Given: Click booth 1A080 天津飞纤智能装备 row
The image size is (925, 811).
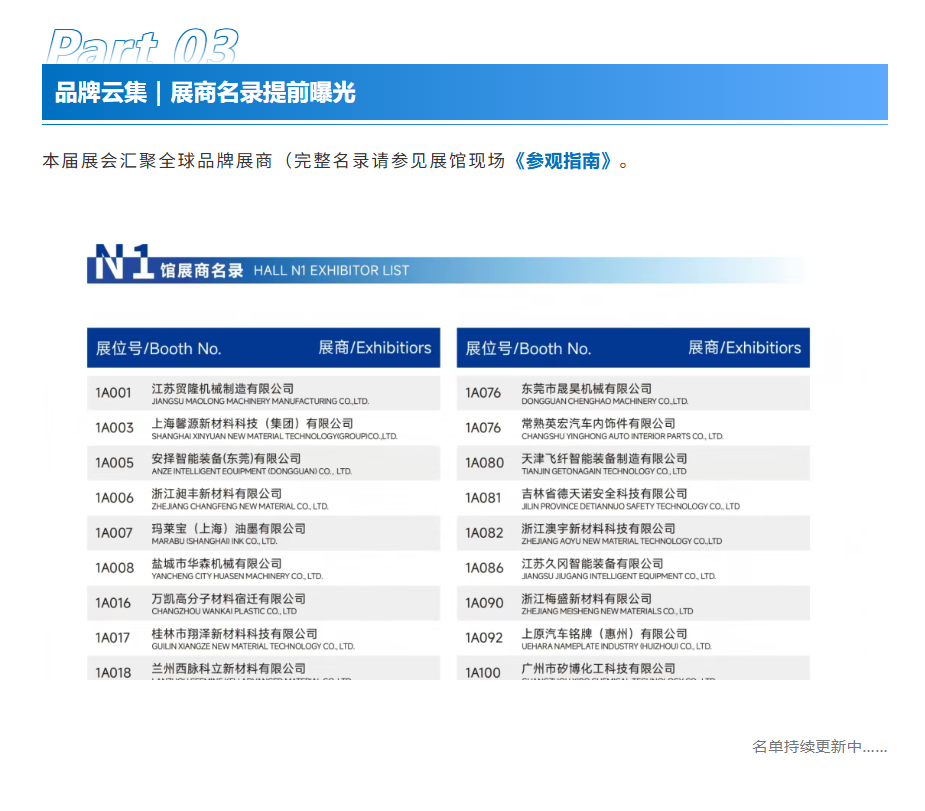Looking at the screenshot, I should click(633, 463).
